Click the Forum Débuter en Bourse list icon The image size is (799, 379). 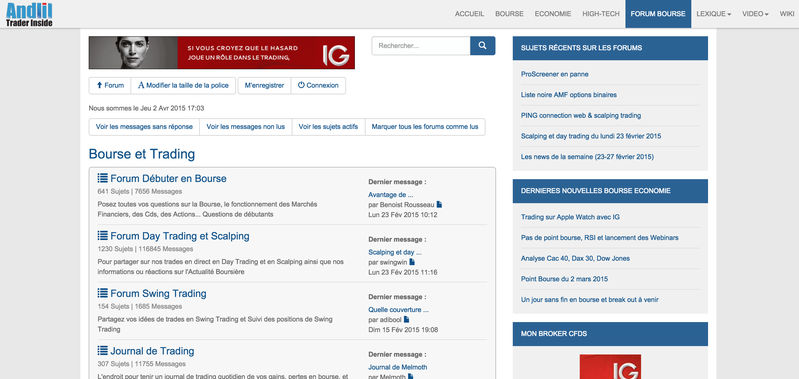(102, 178)
